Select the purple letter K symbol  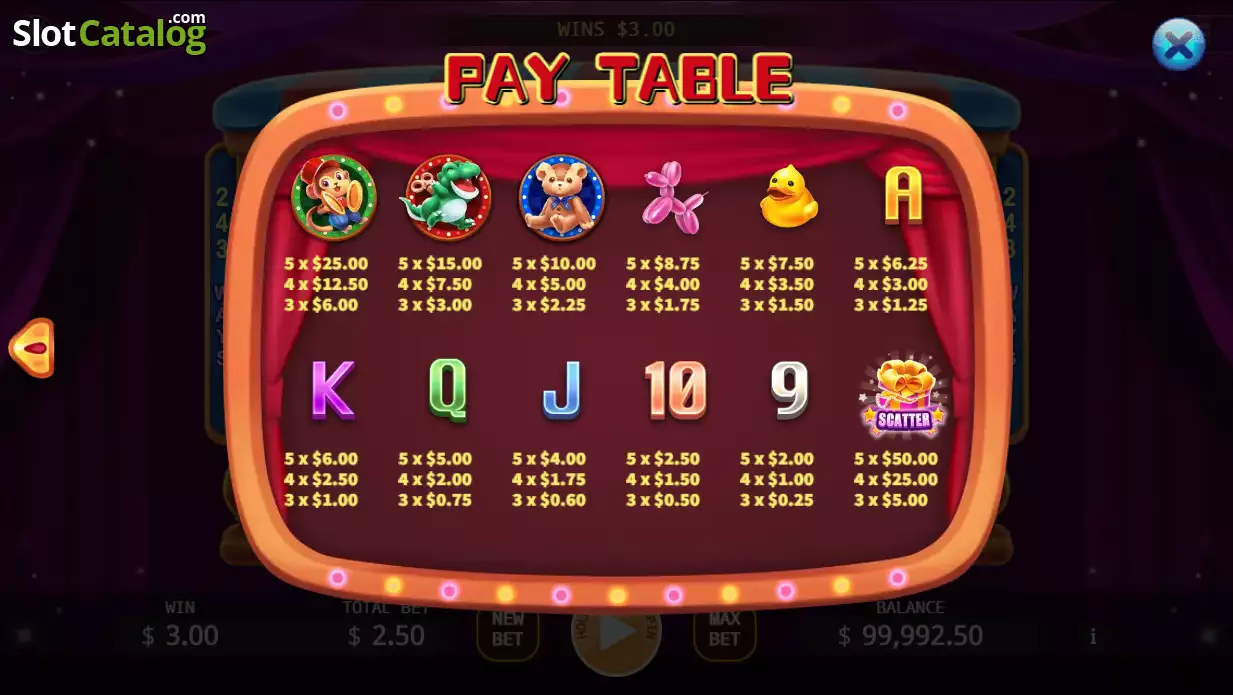coord(332,389)
